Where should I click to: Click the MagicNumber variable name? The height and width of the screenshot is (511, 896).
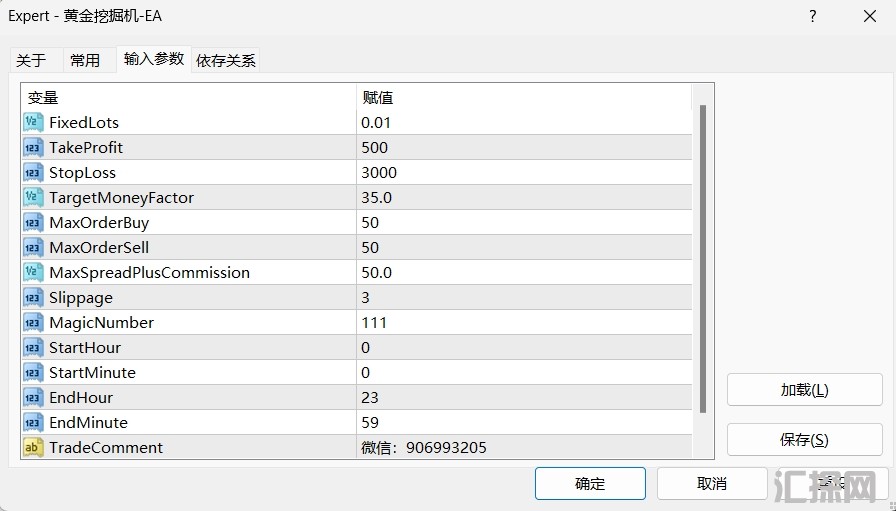point(102,323)
